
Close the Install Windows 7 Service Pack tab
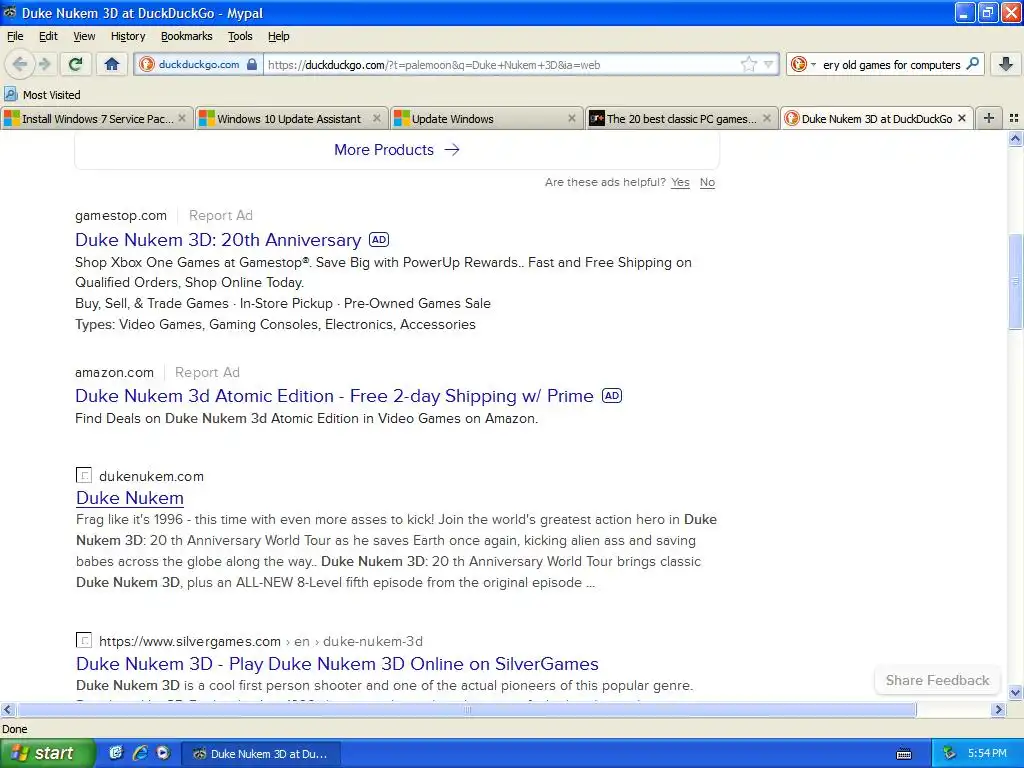click(x=182, y=118)
